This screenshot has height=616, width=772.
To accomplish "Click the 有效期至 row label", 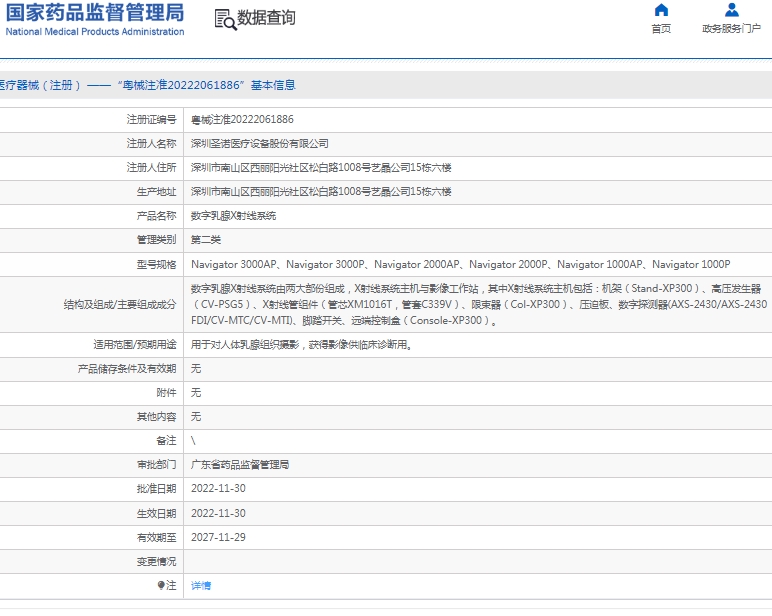I will click(156, 538).
